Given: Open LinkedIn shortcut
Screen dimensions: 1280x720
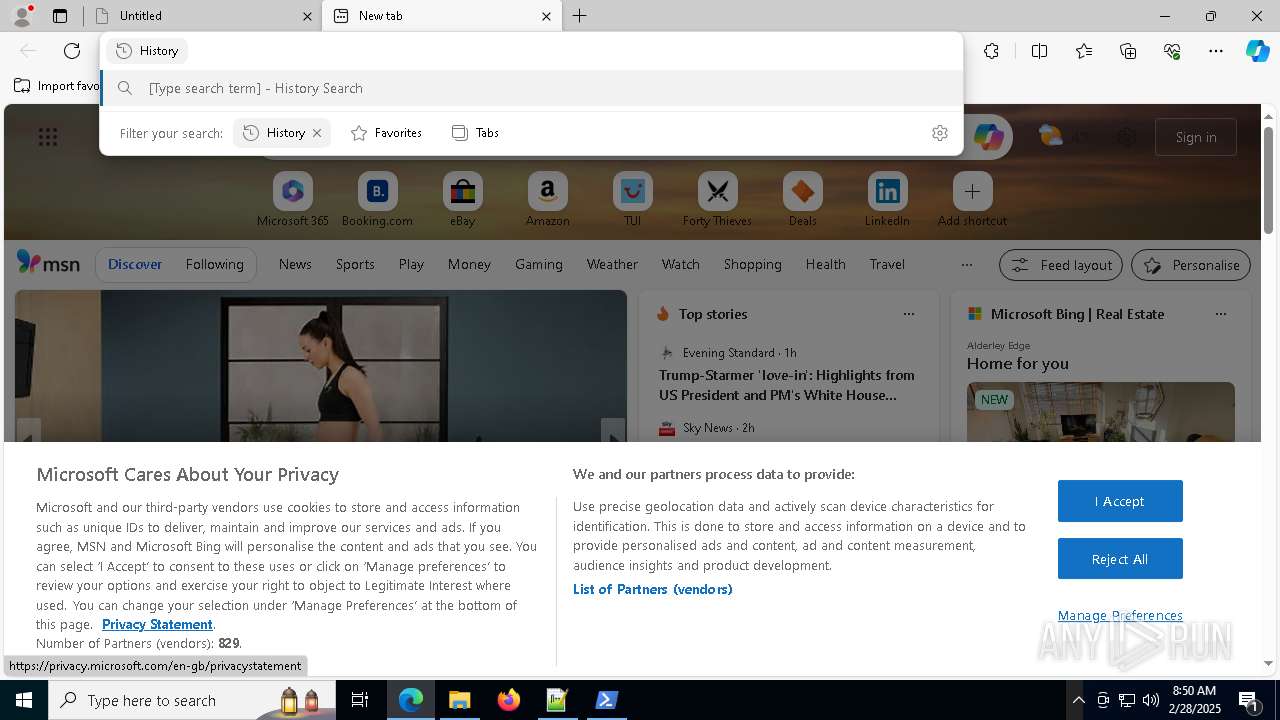Looking at the screenshot, I should (887, 200).
